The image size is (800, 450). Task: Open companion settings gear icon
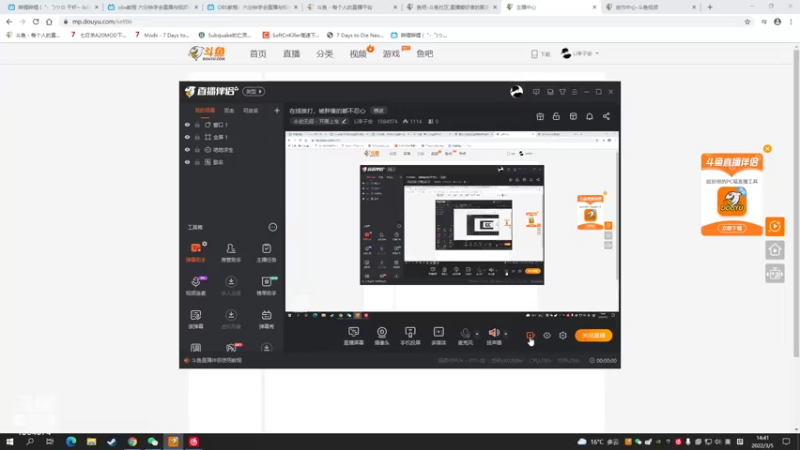(563, 335)
